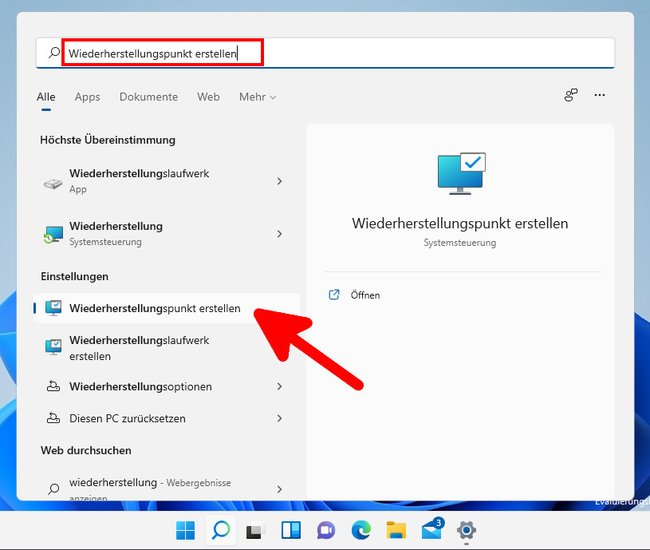Click the Wiederherstellungspunkt erstellen result icon
The height and width of the screenshot is (550, 650).
[53, 308]
